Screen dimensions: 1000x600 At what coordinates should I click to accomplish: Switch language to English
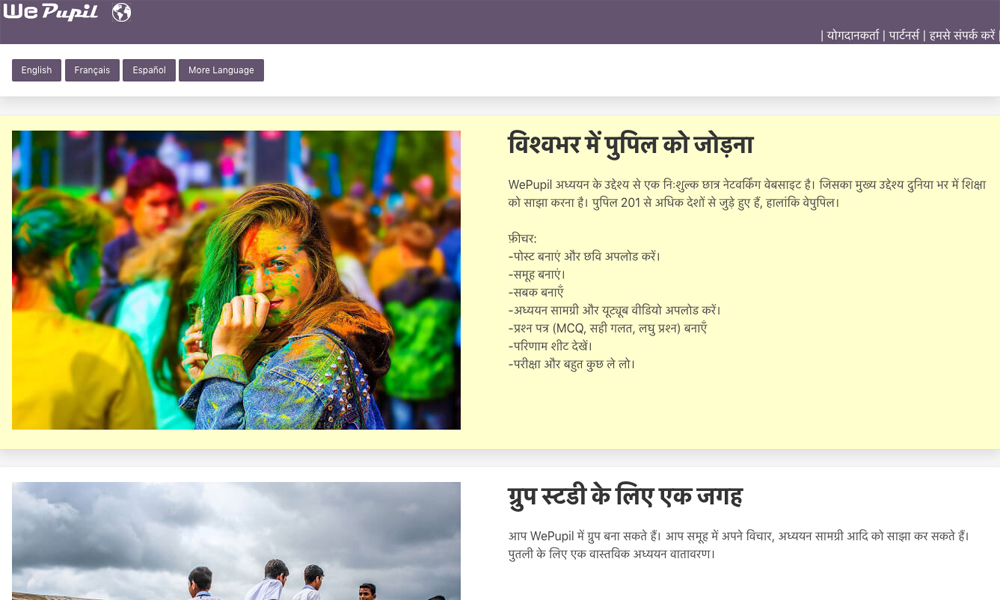(x=36, y=70)
